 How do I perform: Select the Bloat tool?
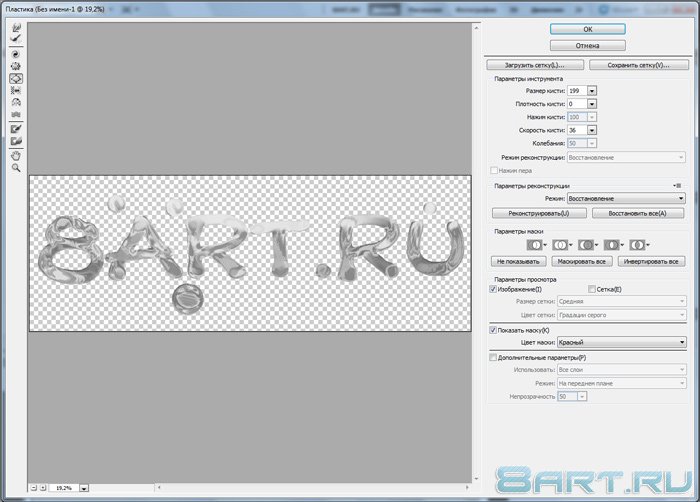click(16, 78)
